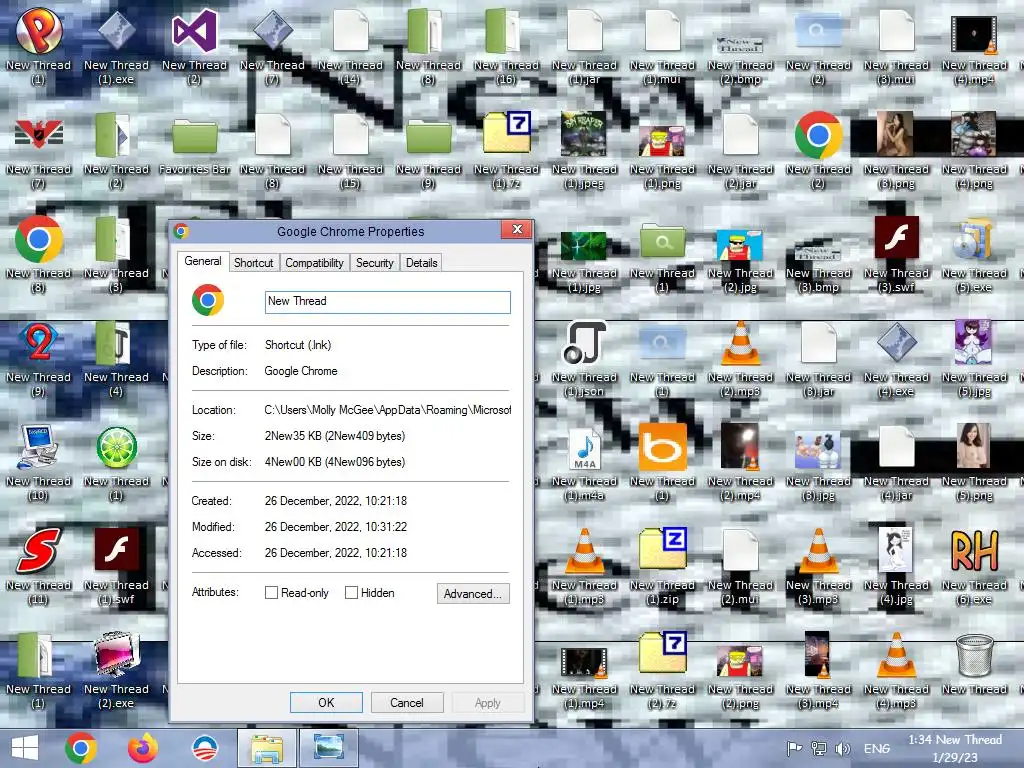Open the Action Center flag tray icon
1024x768 pixels.
tap(794, 748)
